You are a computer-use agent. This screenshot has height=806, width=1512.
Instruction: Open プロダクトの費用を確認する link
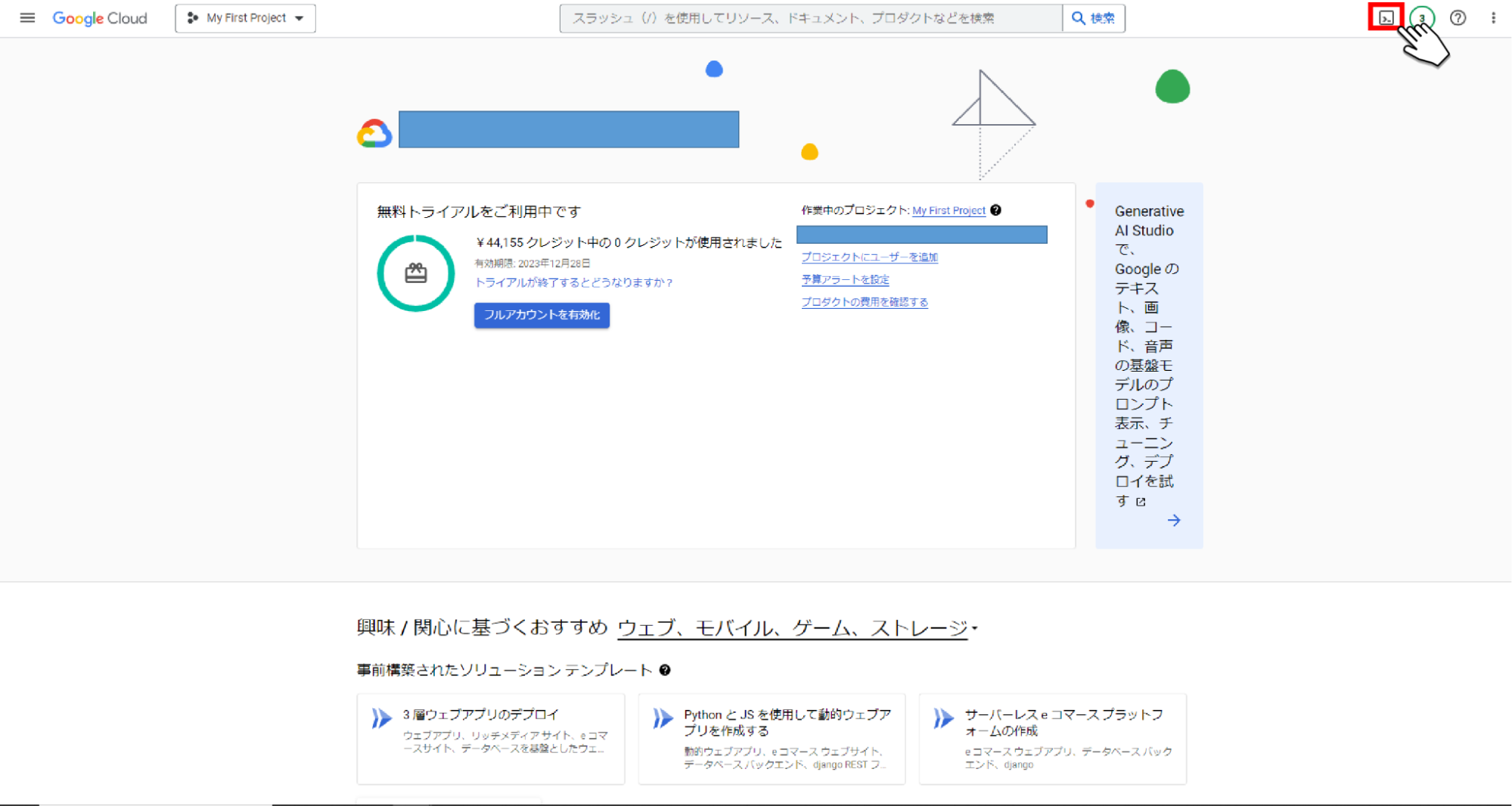865,302
